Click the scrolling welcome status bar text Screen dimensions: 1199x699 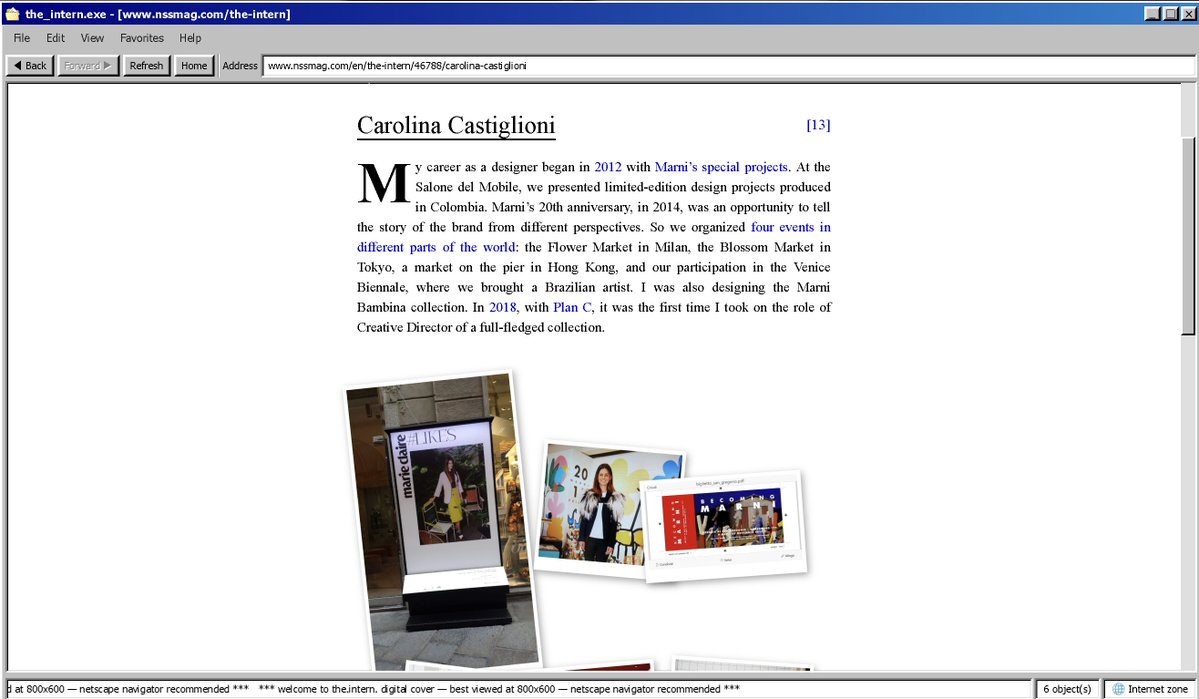coord(518,689)
